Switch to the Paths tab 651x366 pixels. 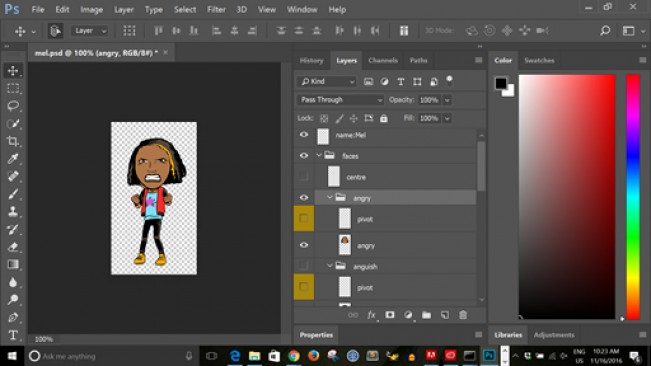tap(418, 61)
